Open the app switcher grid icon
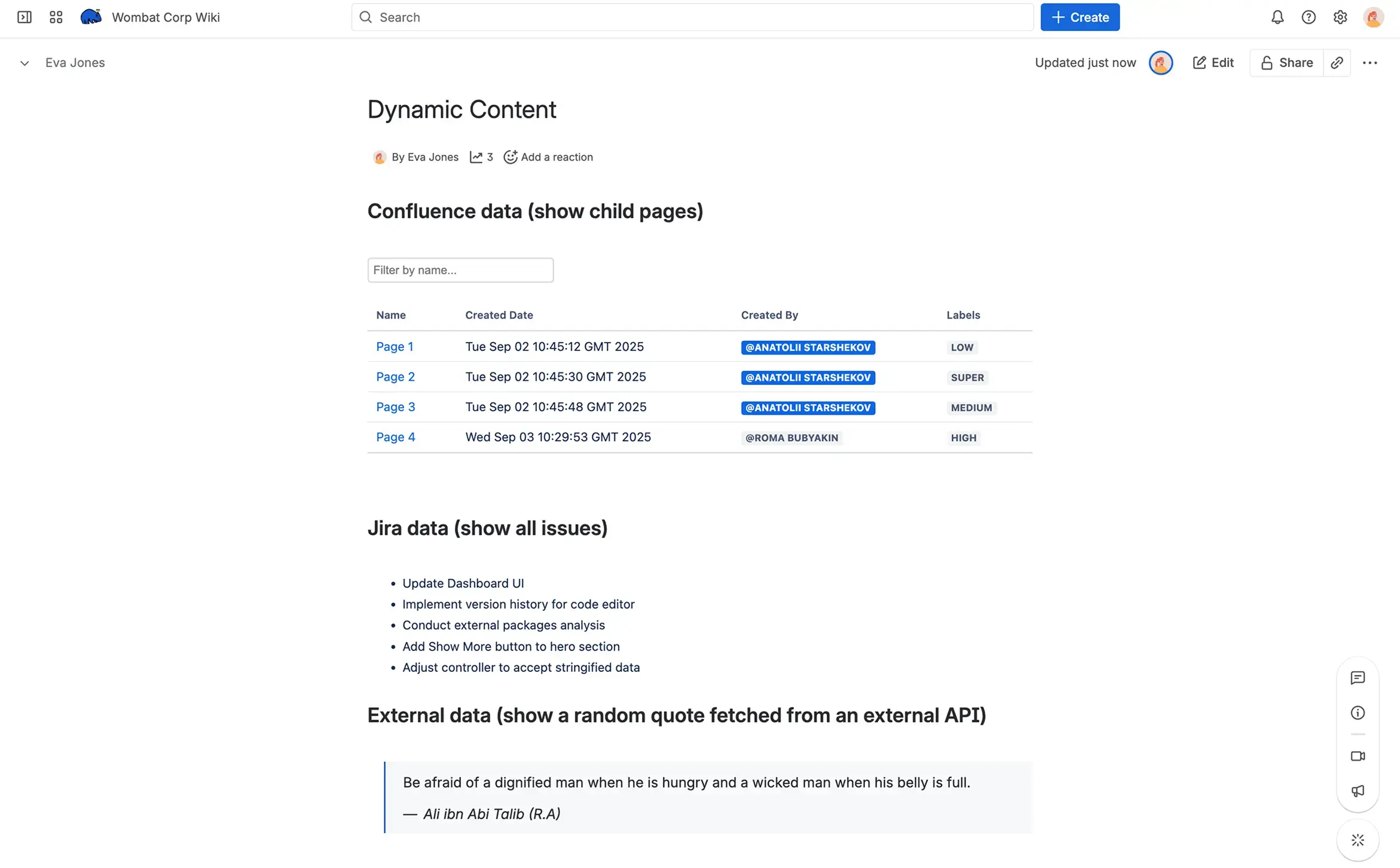 pyautogui.click(x=56, y=17)
